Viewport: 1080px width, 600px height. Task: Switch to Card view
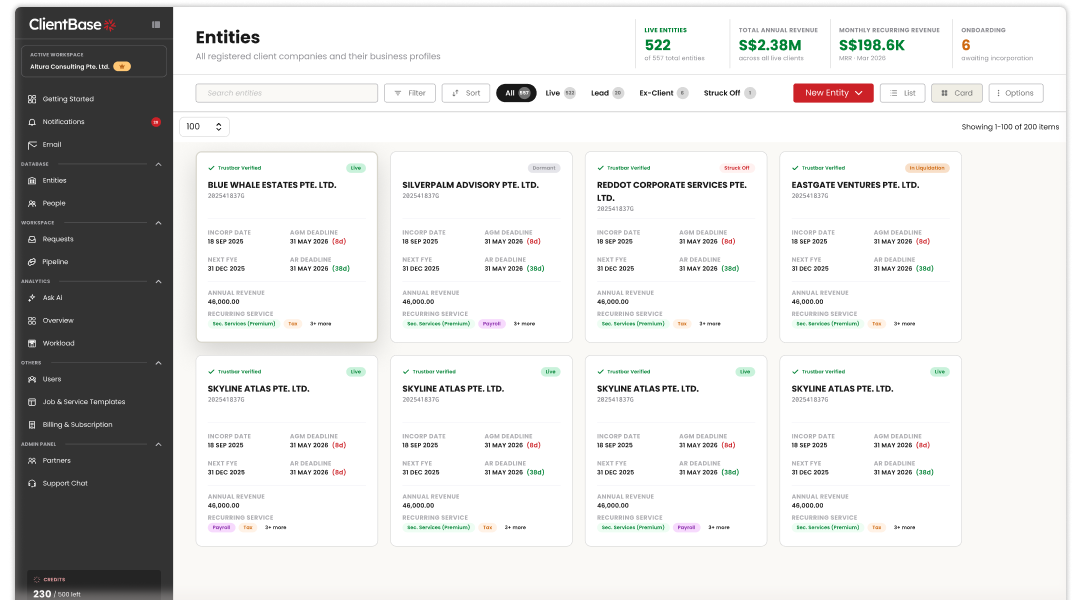pos(957,93)
